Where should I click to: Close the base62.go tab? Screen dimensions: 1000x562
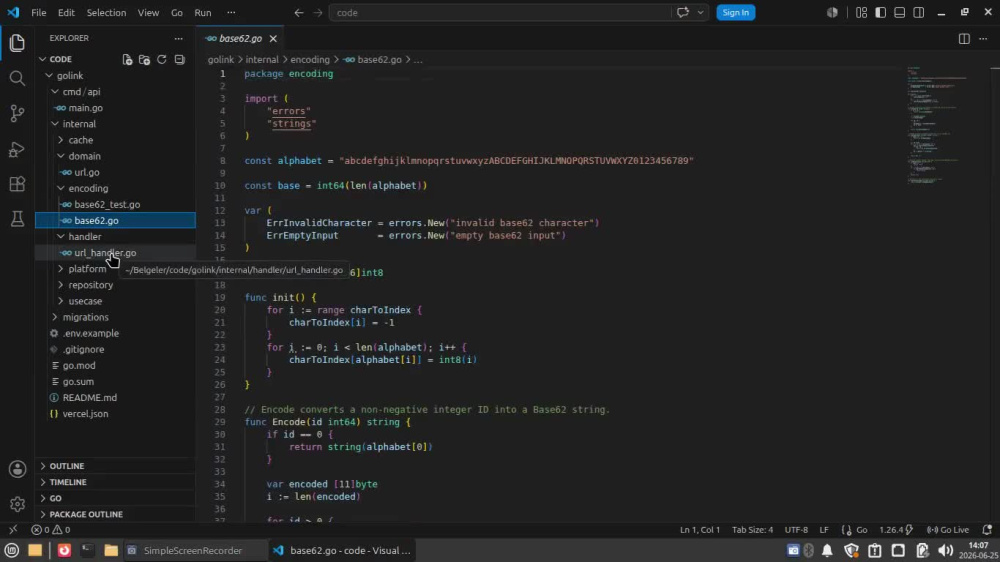tap(273, 39)
